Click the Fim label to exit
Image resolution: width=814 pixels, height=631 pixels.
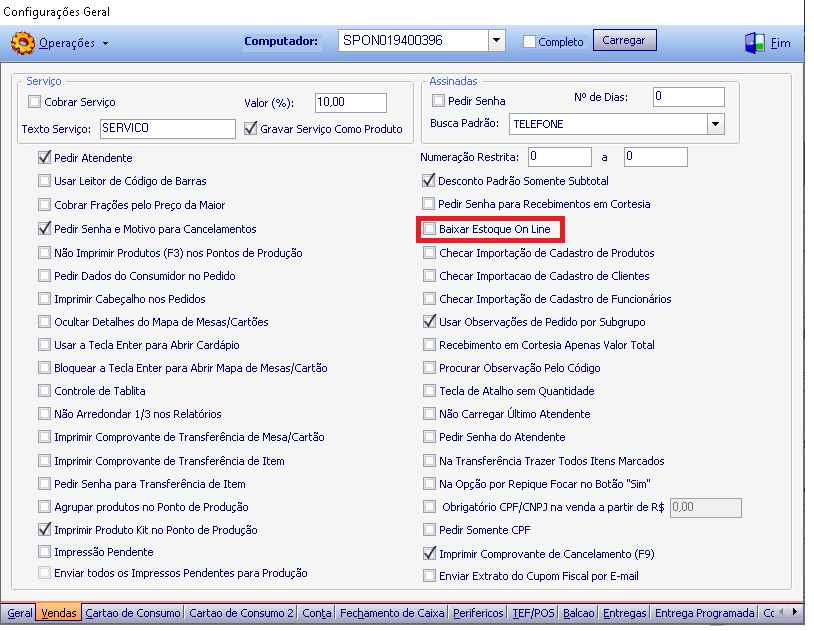coord(780,43)
